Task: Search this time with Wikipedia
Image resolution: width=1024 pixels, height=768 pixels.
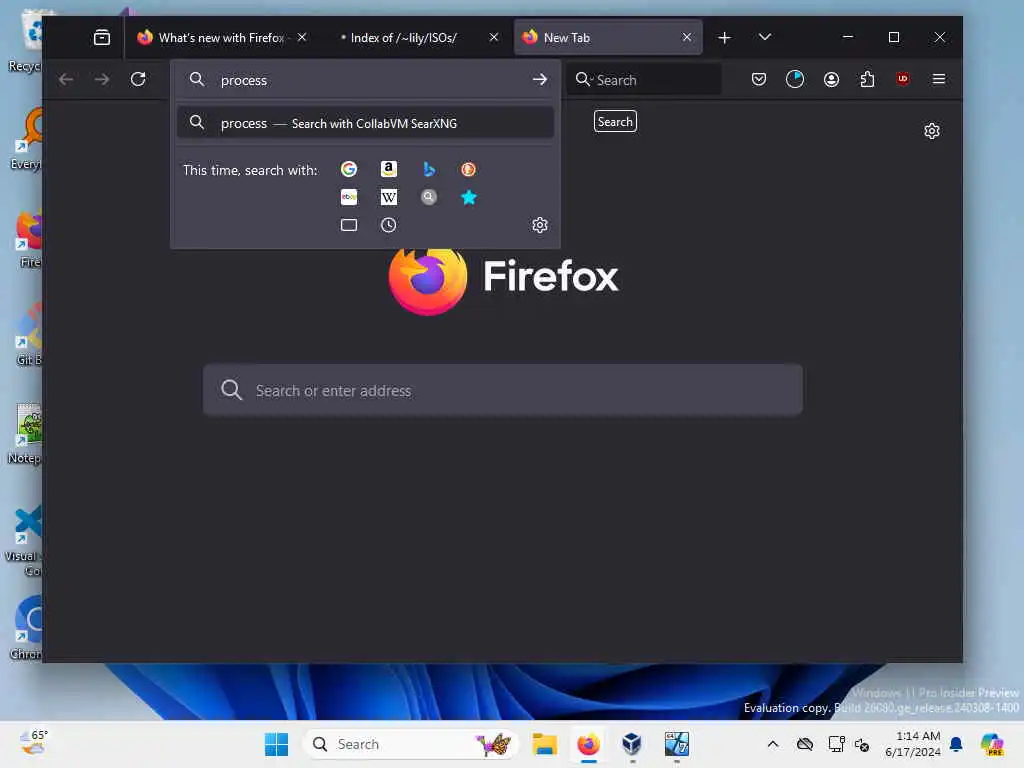Action: tap(389, 197)
